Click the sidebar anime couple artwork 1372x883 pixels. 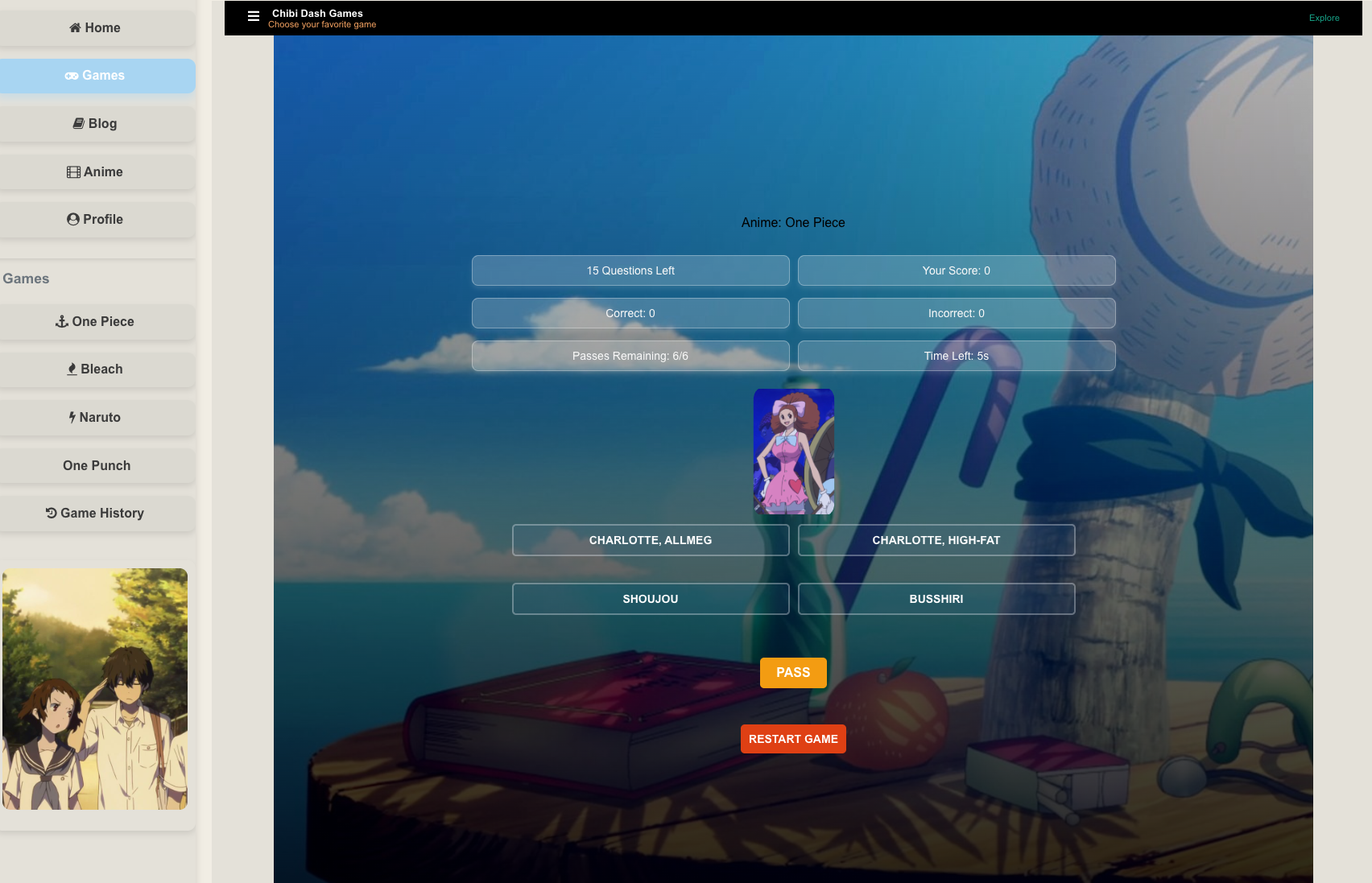[95, 689]
